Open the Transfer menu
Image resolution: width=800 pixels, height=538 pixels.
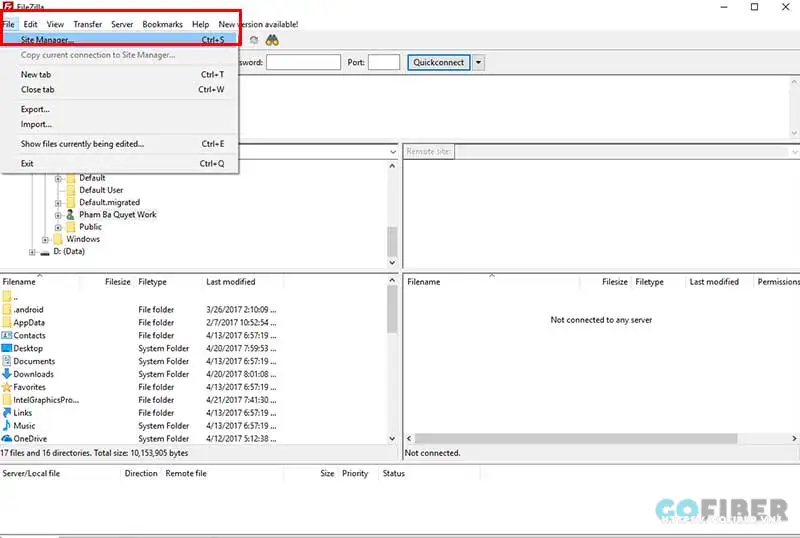[x=88, y=24]
